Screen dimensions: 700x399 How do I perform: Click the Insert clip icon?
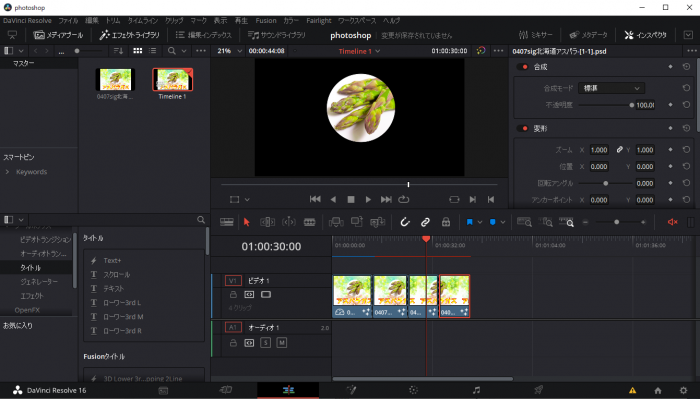coord(336,222)
